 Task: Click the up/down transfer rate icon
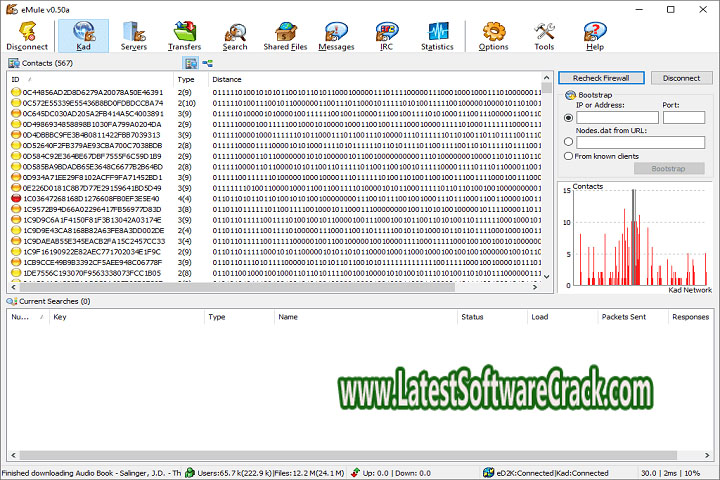point(355,473)
